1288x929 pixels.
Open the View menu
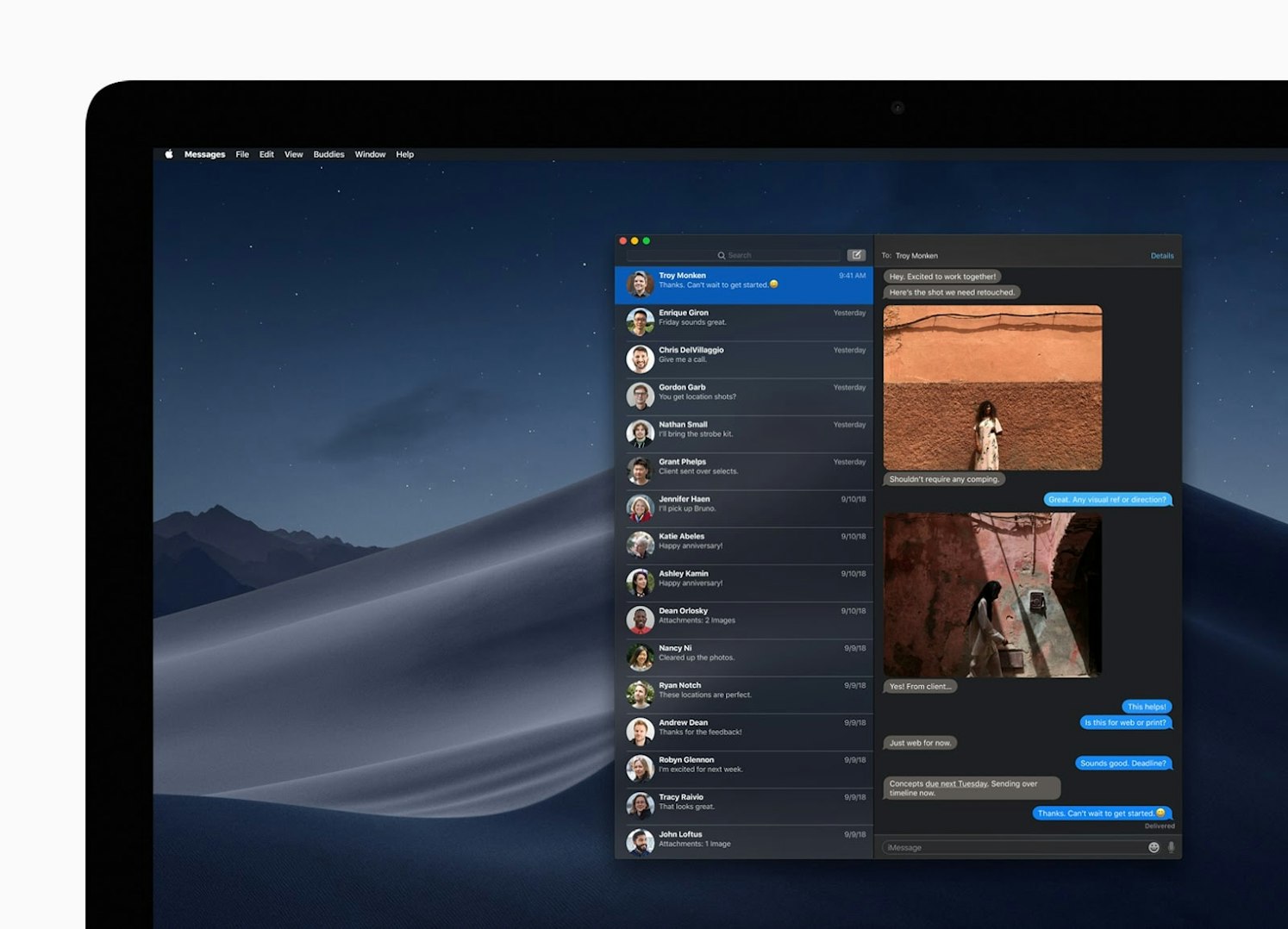click(293, 154)
